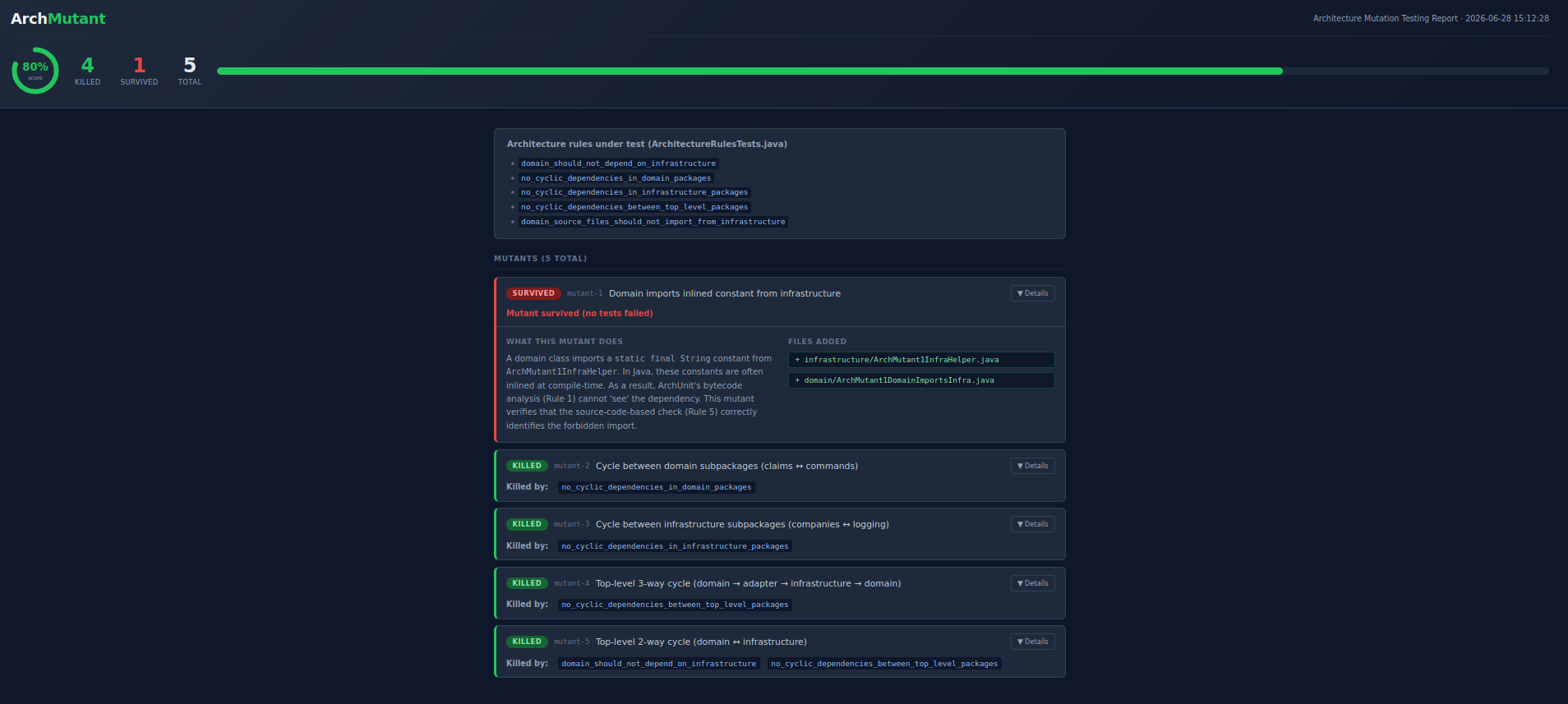Expand Details for mutant-2 domain subpackages cycle

tap(1032, 466)
